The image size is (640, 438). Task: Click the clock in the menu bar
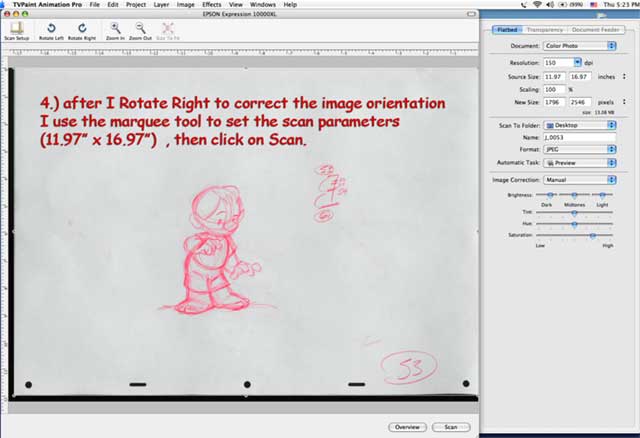coord(622,4)
